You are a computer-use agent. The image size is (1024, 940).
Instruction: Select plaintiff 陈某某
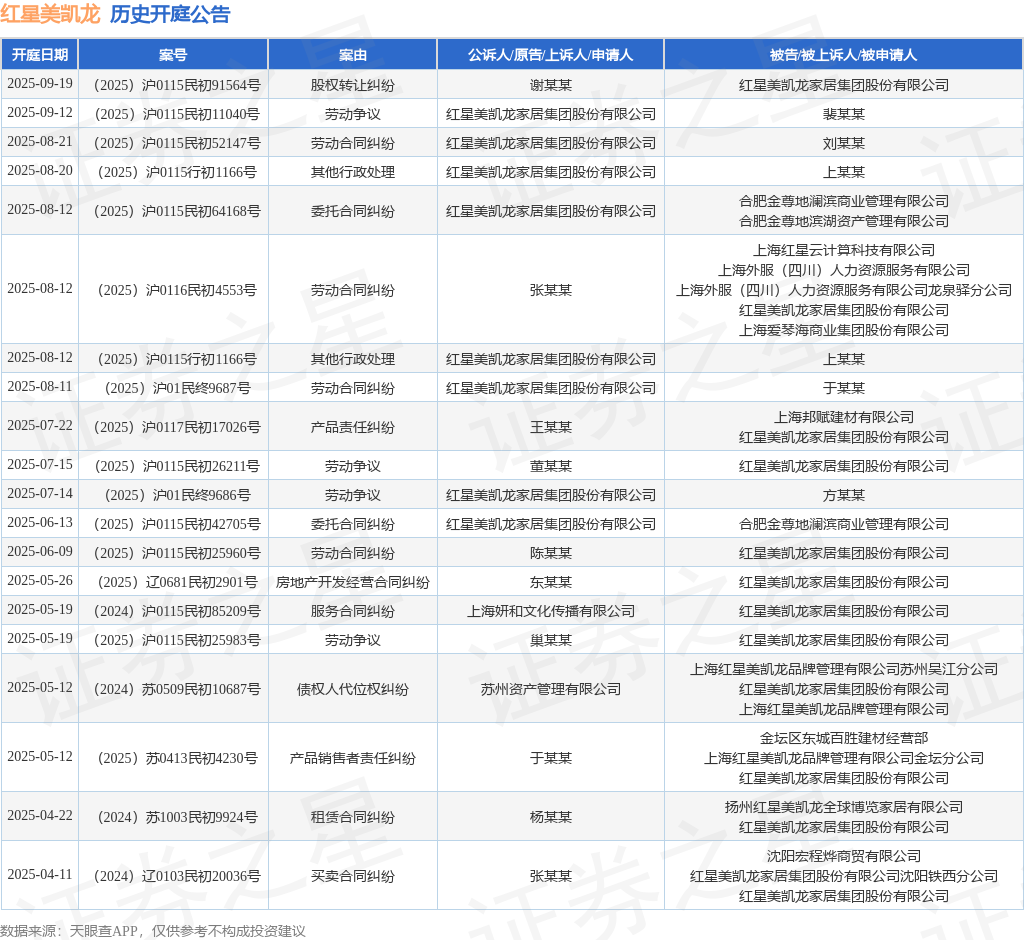[x=551, y=553]
